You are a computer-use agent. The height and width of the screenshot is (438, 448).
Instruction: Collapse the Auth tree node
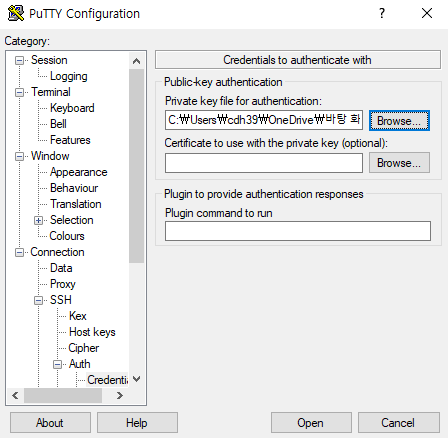[57, 364]
